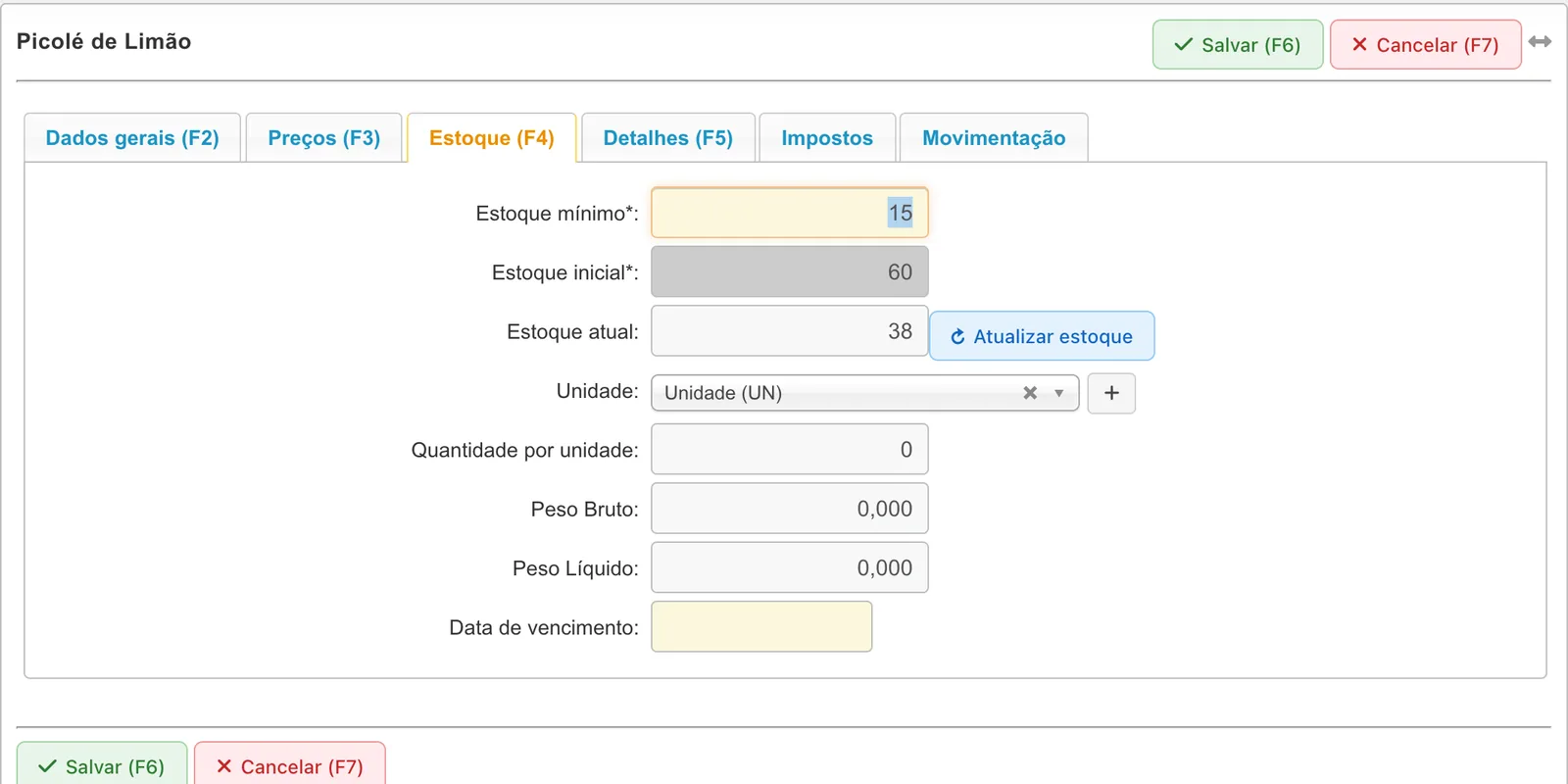Click the bottom Cancelar (F7) button

click(290, 765)
